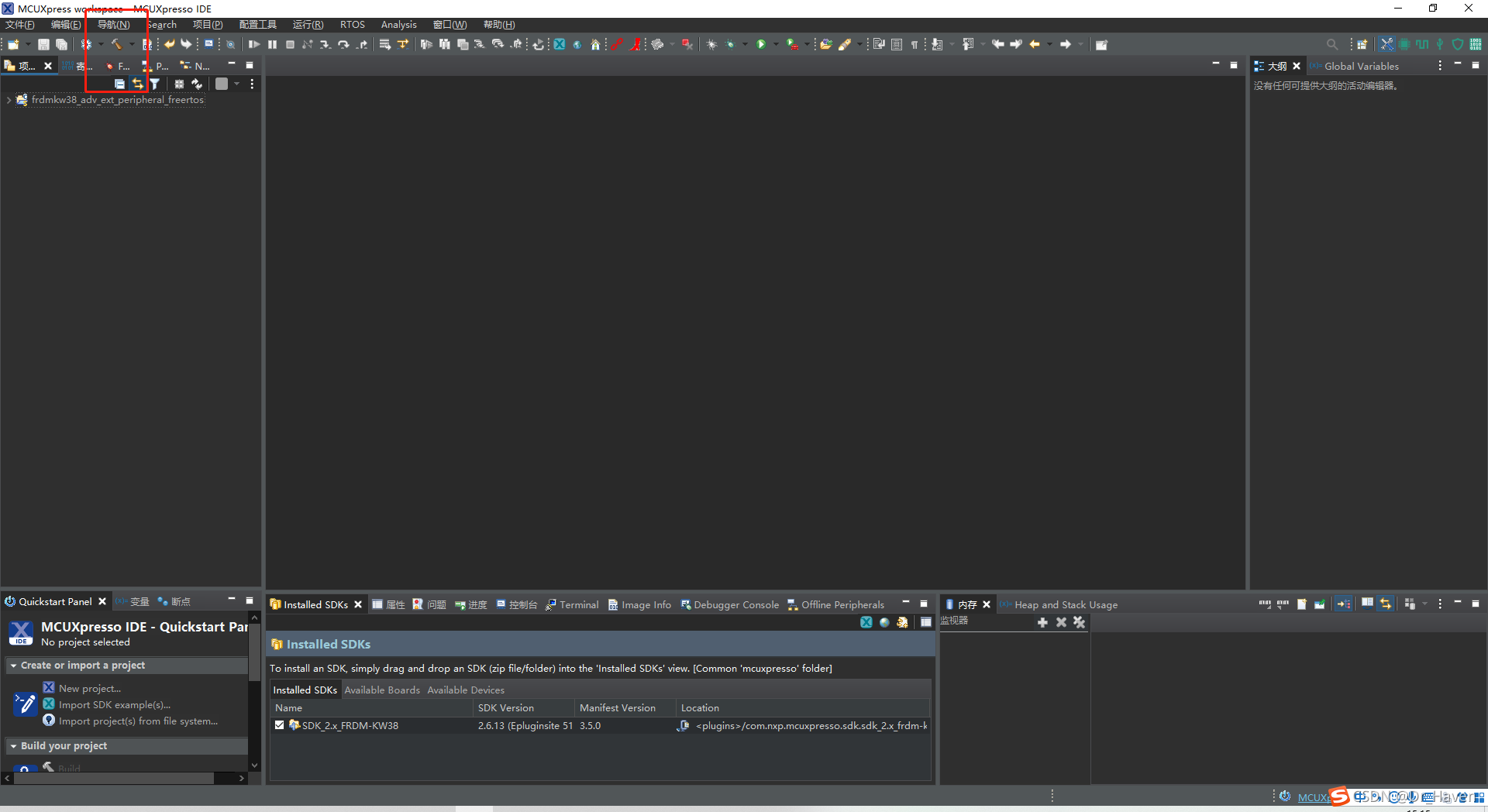Collapse the 'Build your project' section
Screen dimensions: 1488x812
[13, 746]
